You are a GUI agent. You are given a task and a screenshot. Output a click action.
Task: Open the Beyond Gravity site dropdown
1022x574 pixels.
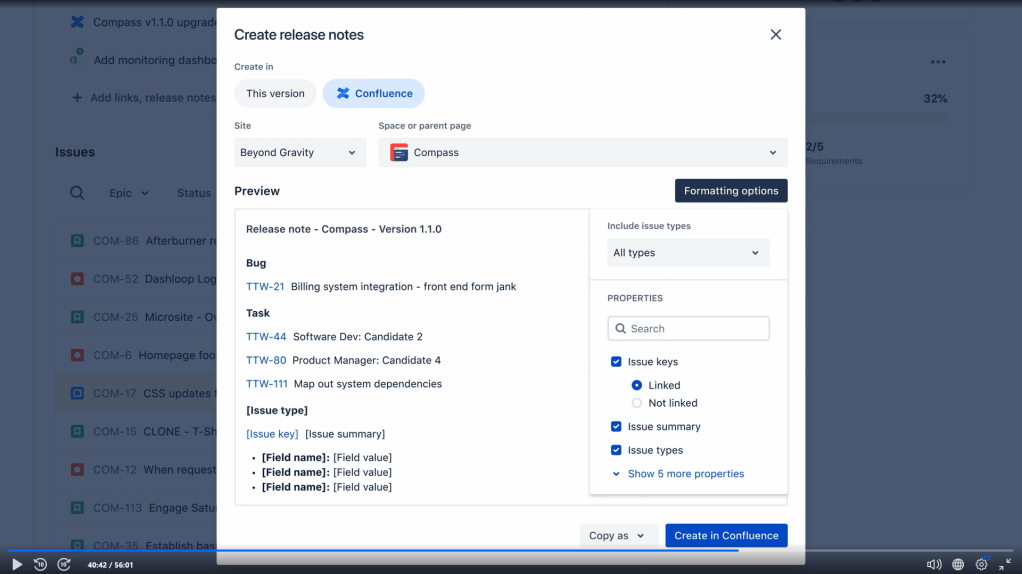point(300,153)
